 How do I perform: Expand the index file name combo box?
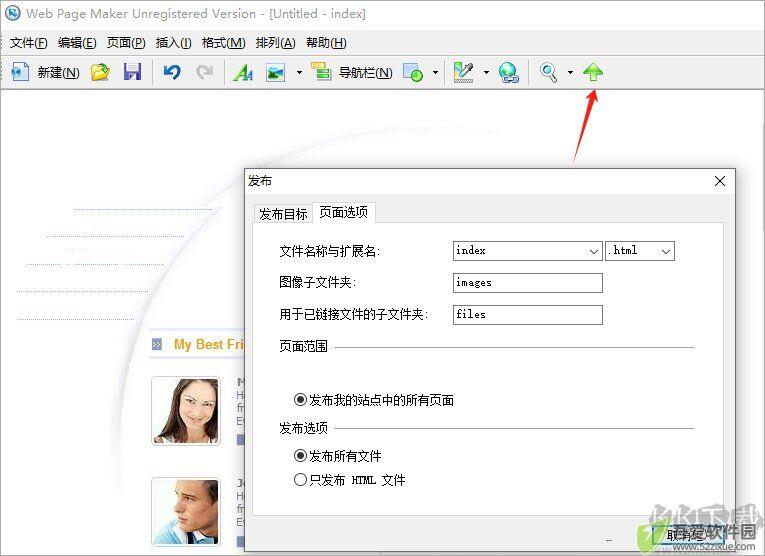tap(593, 251)
